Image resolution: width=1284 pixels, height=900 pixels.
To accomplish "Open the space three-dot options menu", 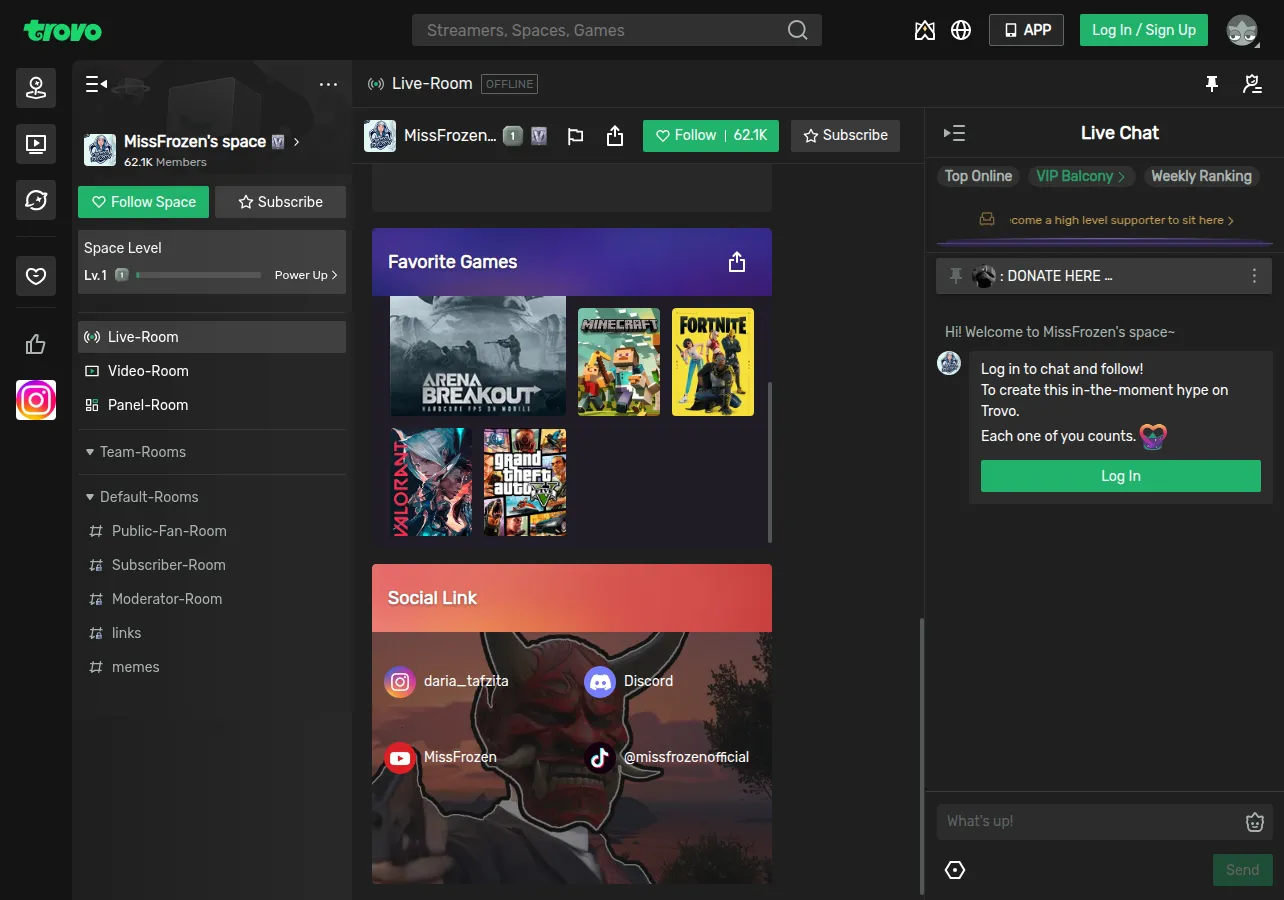I will click(x=328, y=84).
